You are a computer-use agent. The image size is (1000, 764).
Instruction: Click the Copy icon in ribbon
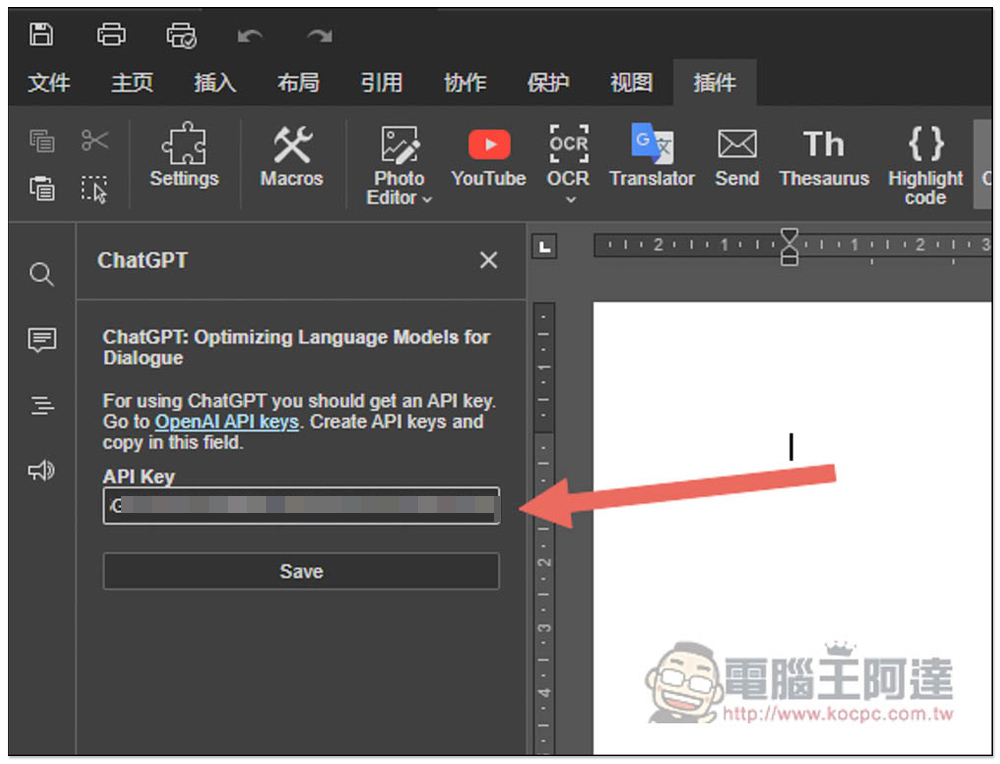point(42,141)
